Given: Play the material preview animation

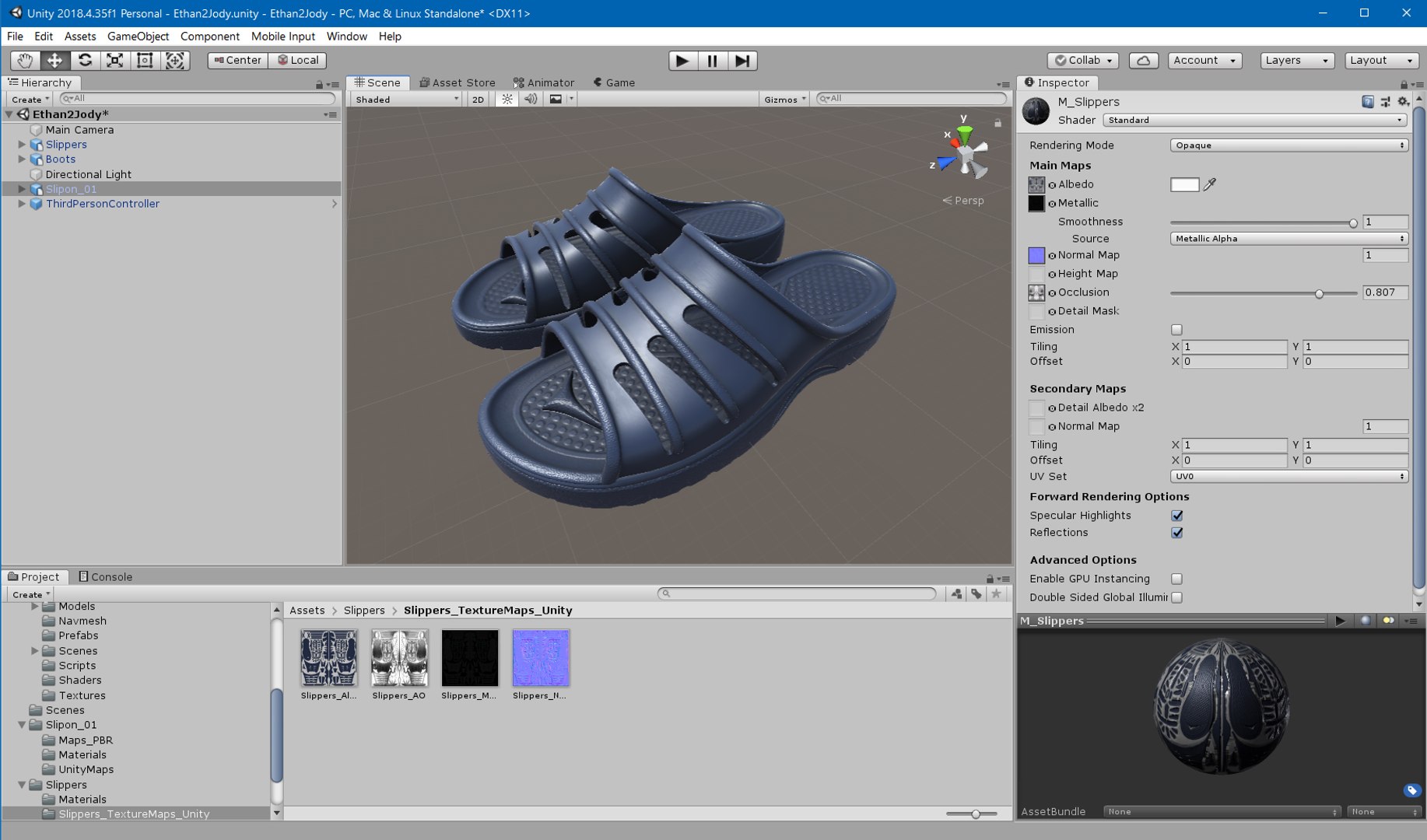Looking at the screenshot, I should point(1340,621).
